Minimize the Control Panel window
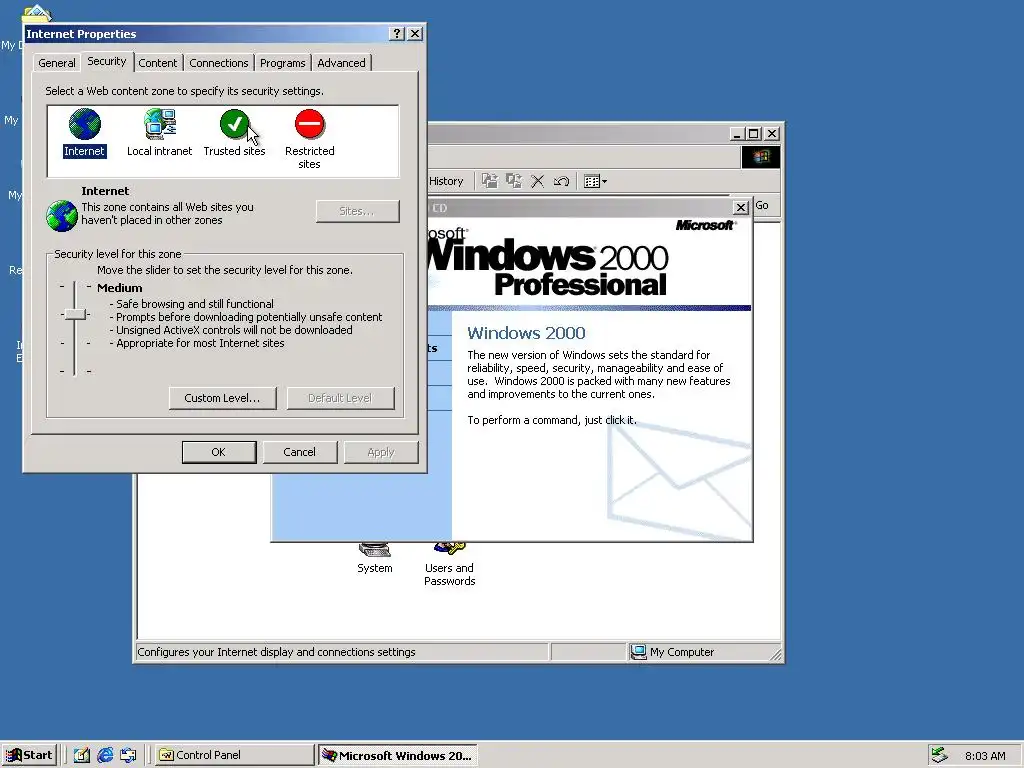Screen dimensions: 1024x768 coord(737,134)
